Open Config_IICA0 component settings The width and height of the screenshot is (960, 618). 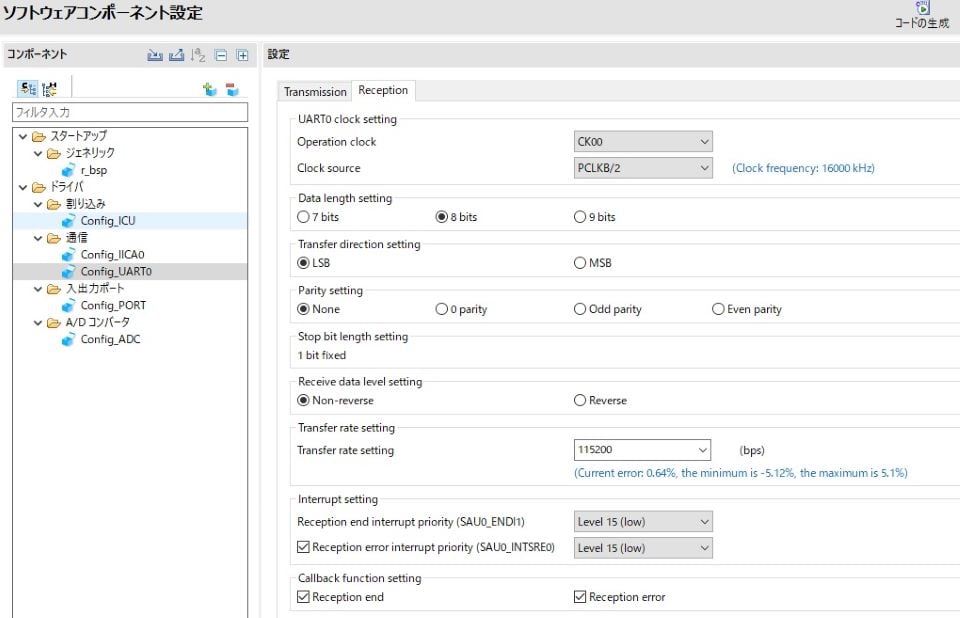pyautogui.click(x=112, y=254)
